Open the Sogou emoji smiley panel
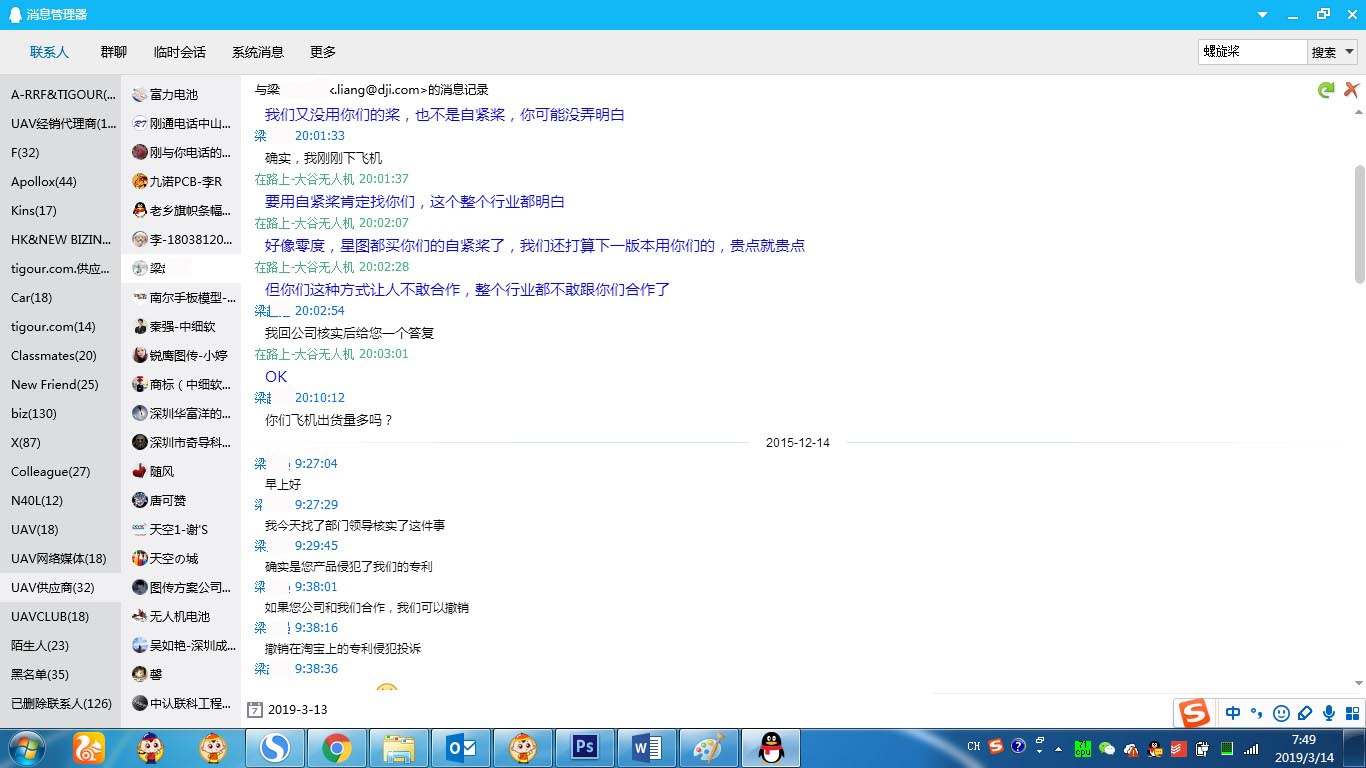The image size is (1366, 768). [x=1281, y=713]
